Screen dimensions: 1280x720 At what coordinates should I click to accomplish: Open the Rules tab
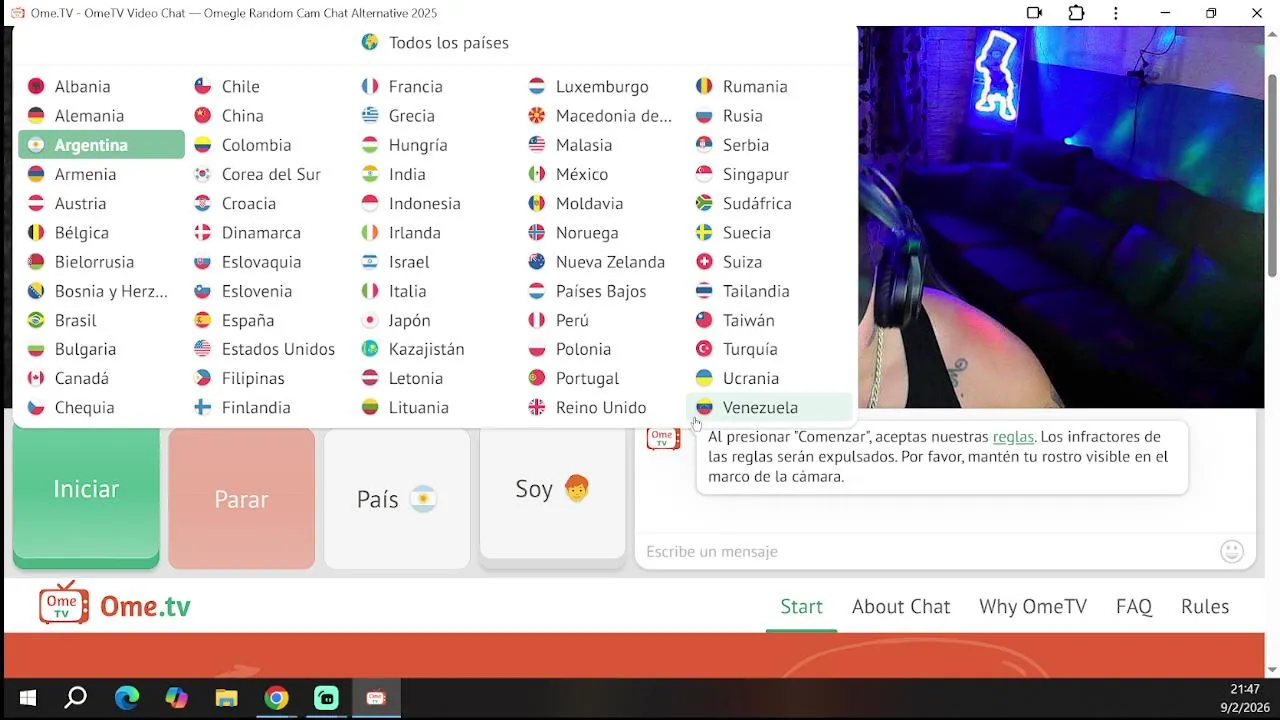[1205, 606]
